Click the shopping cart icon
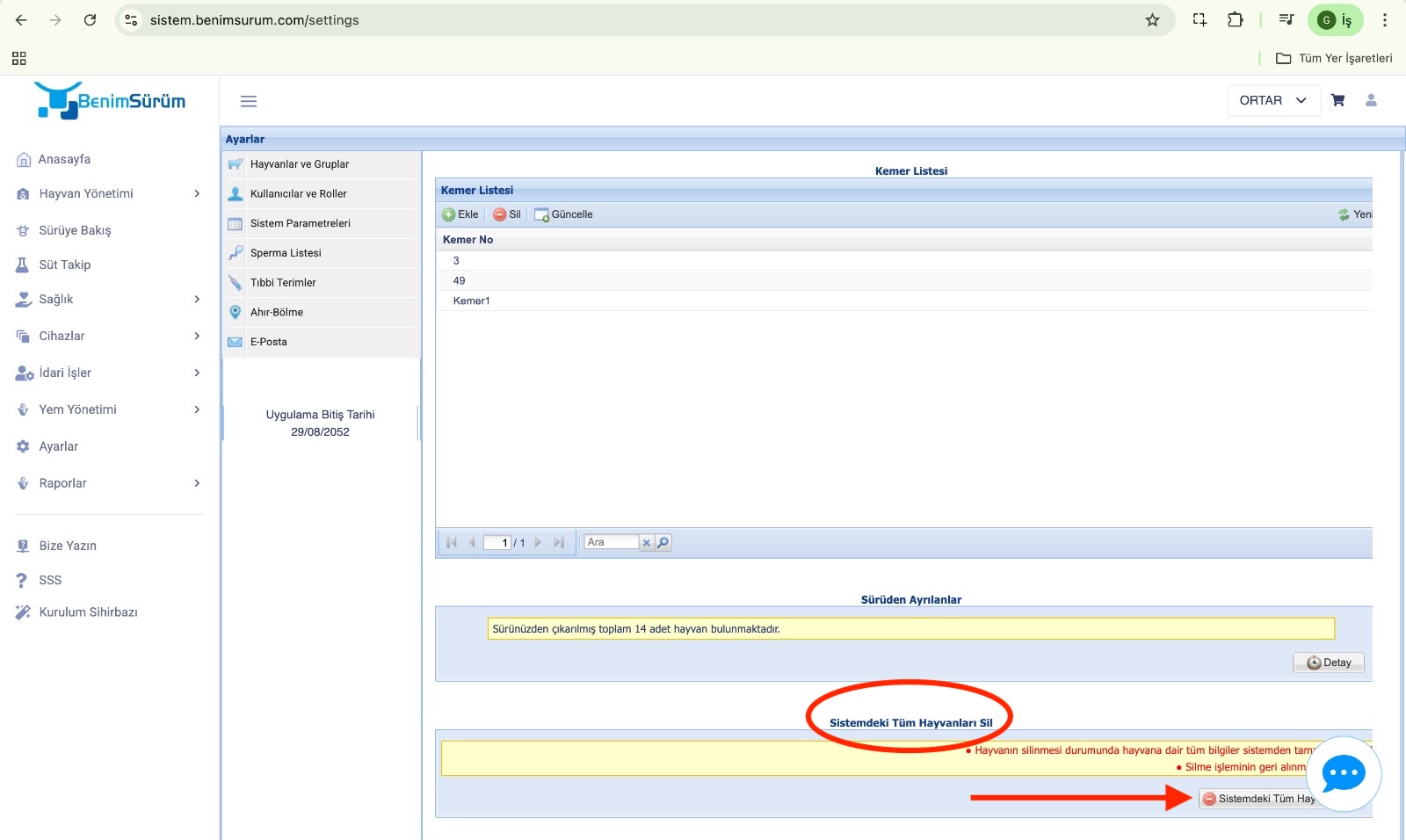The height and width of the screenshot is (840, 1406). (x=1337, y=100)
